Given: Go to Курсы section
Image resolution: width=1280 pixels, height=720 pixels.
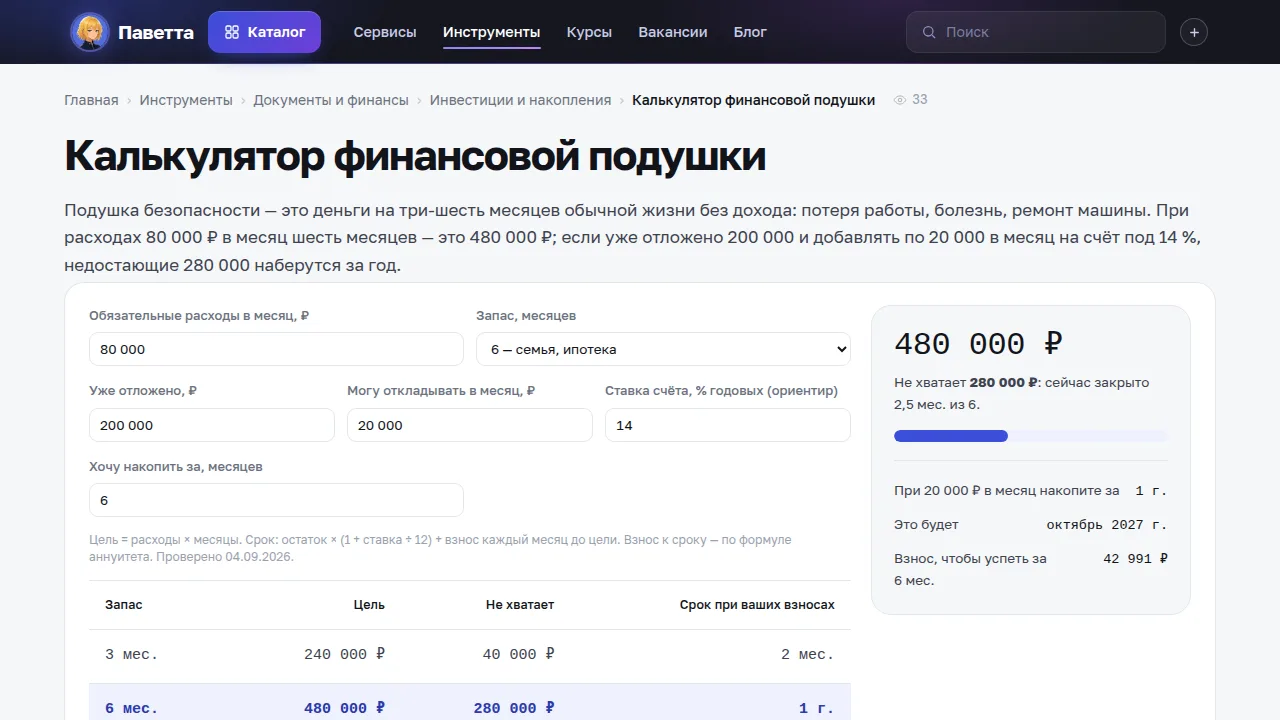Looking at the screenshot, I should (589, 32).
